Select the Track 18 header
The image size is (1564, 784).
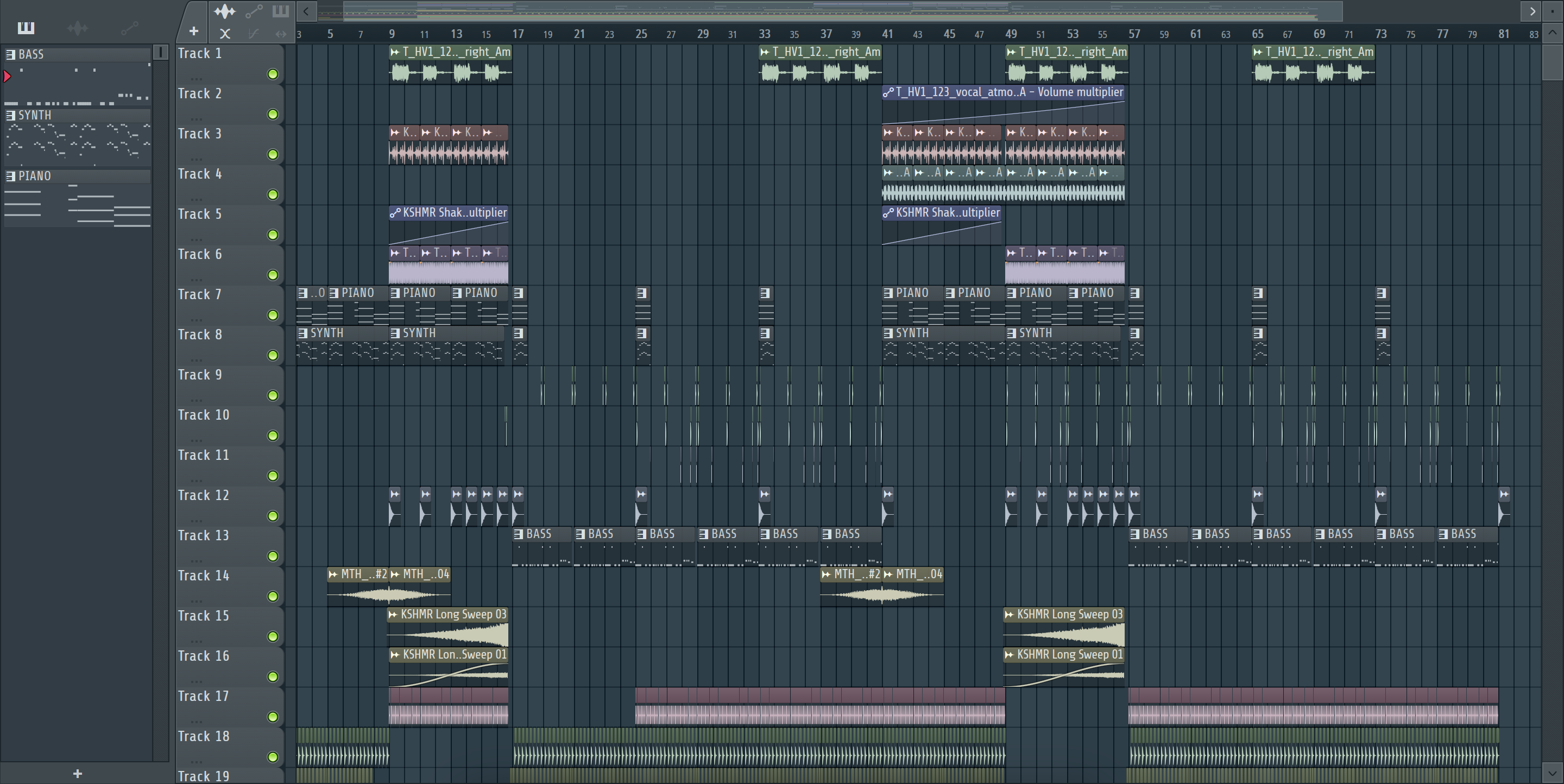pos(230,747)
